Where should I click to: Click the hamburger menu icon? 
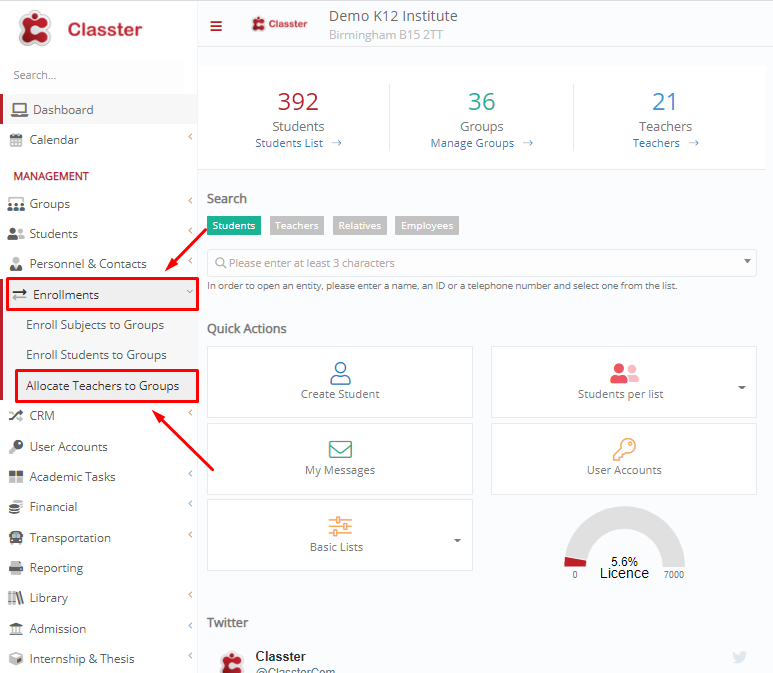pos(216,26)
